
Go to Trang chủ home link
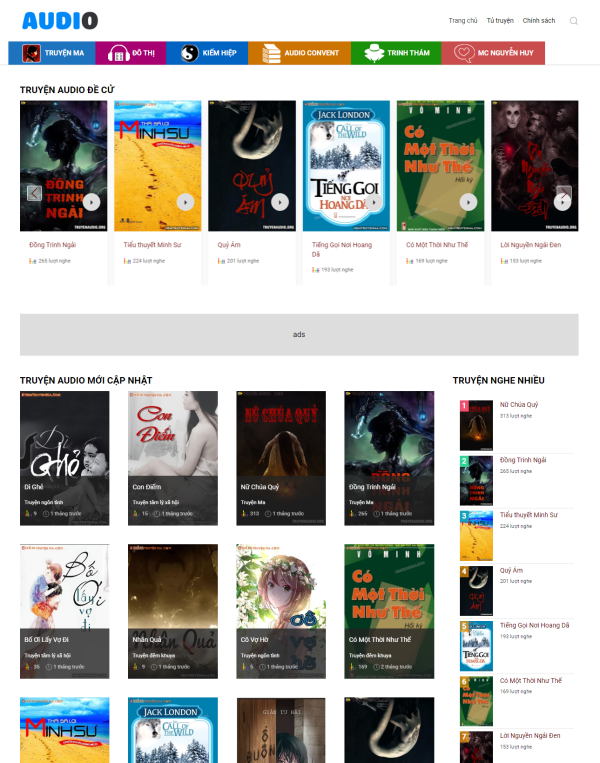[462, 21]
